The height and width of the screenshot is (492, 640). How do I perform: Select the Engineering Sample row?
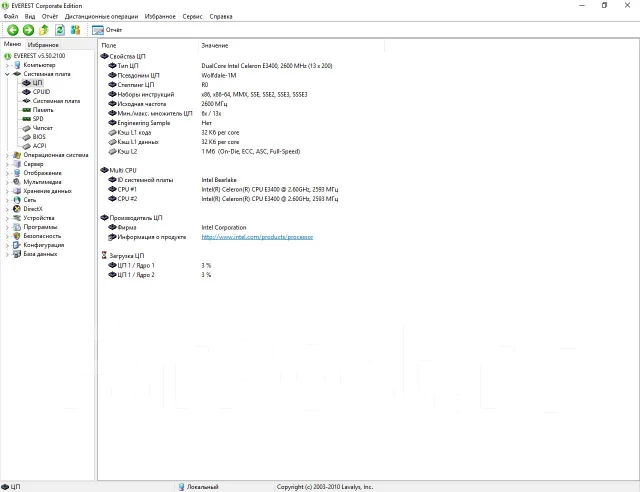[x=160, y=123]
